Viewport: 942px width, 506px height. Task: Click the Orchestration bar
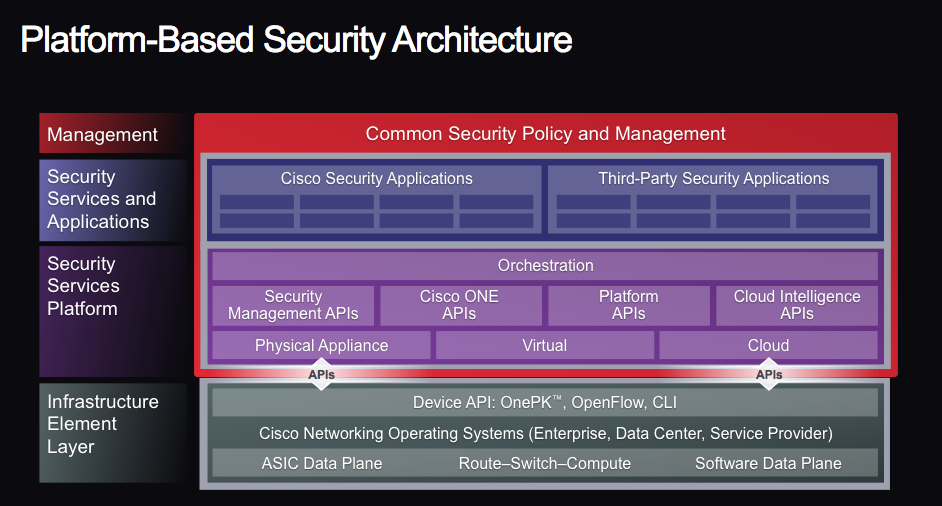(545, 265)
